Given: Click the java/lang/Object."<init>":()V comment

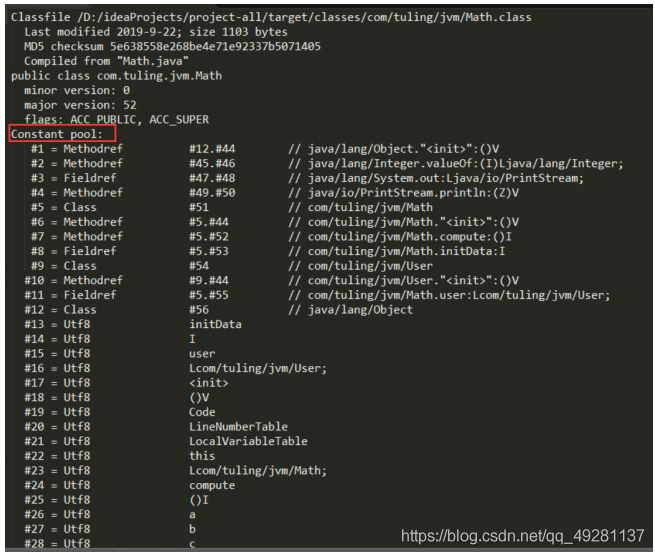Looking at the screenshot, I should [x=394, y=149].
